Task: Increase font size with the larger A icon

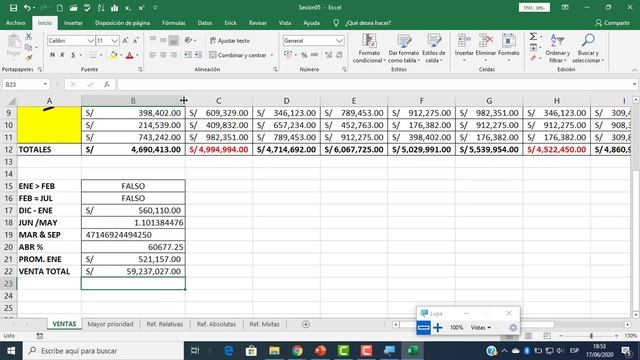Action: coord(125,40)
